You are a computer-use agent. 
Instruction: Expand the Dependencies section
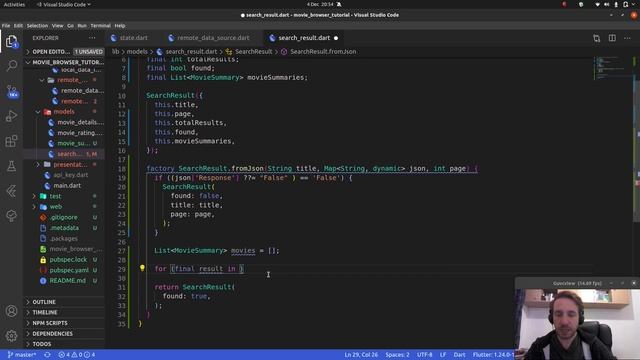click(64, 334)
